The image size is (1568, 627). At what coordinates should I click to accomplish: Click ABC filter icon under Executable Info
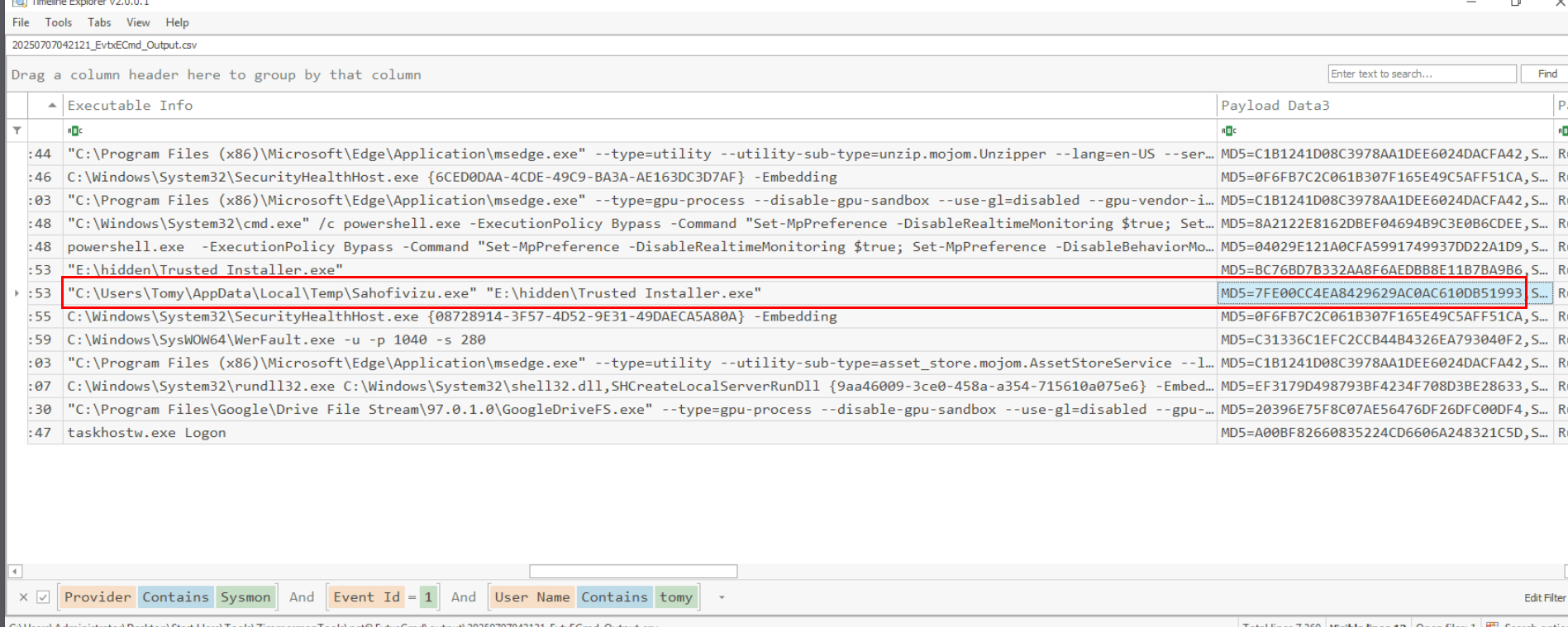(74, 131)
